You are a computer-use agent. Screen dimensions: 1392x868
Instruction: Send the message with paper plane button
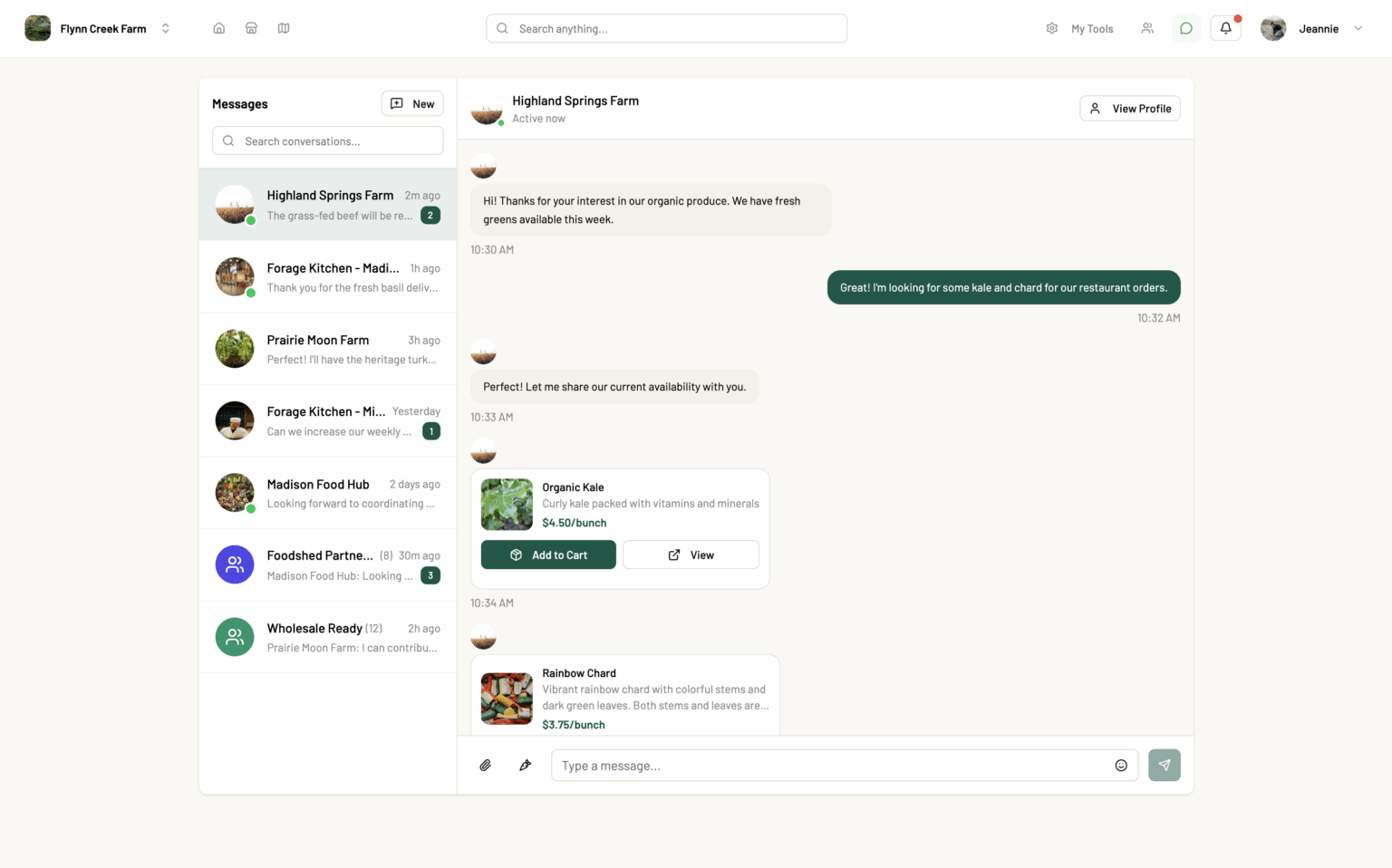pos(1164,766)
